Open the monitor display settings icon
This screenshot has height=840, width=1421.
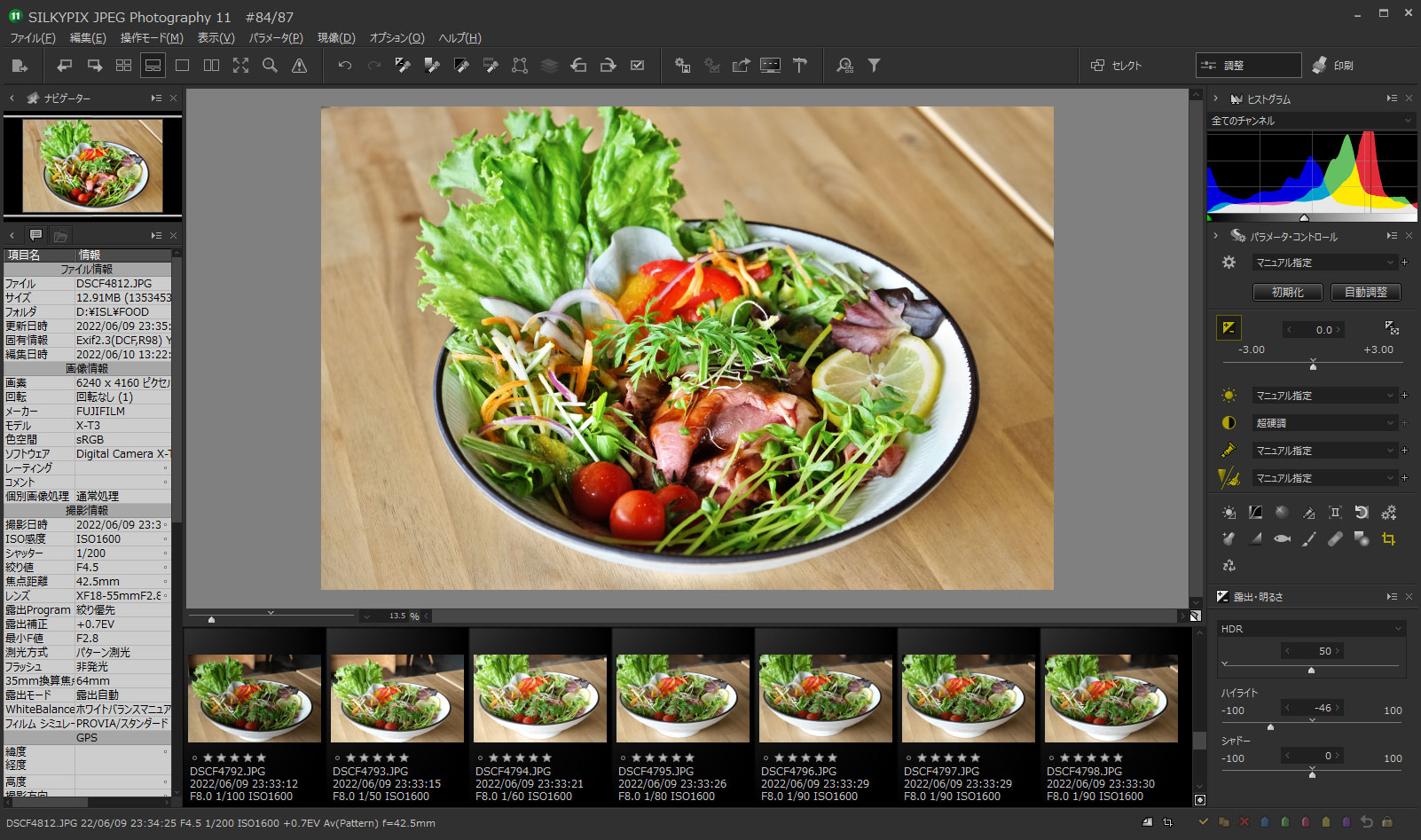click(x=770, y=65)
